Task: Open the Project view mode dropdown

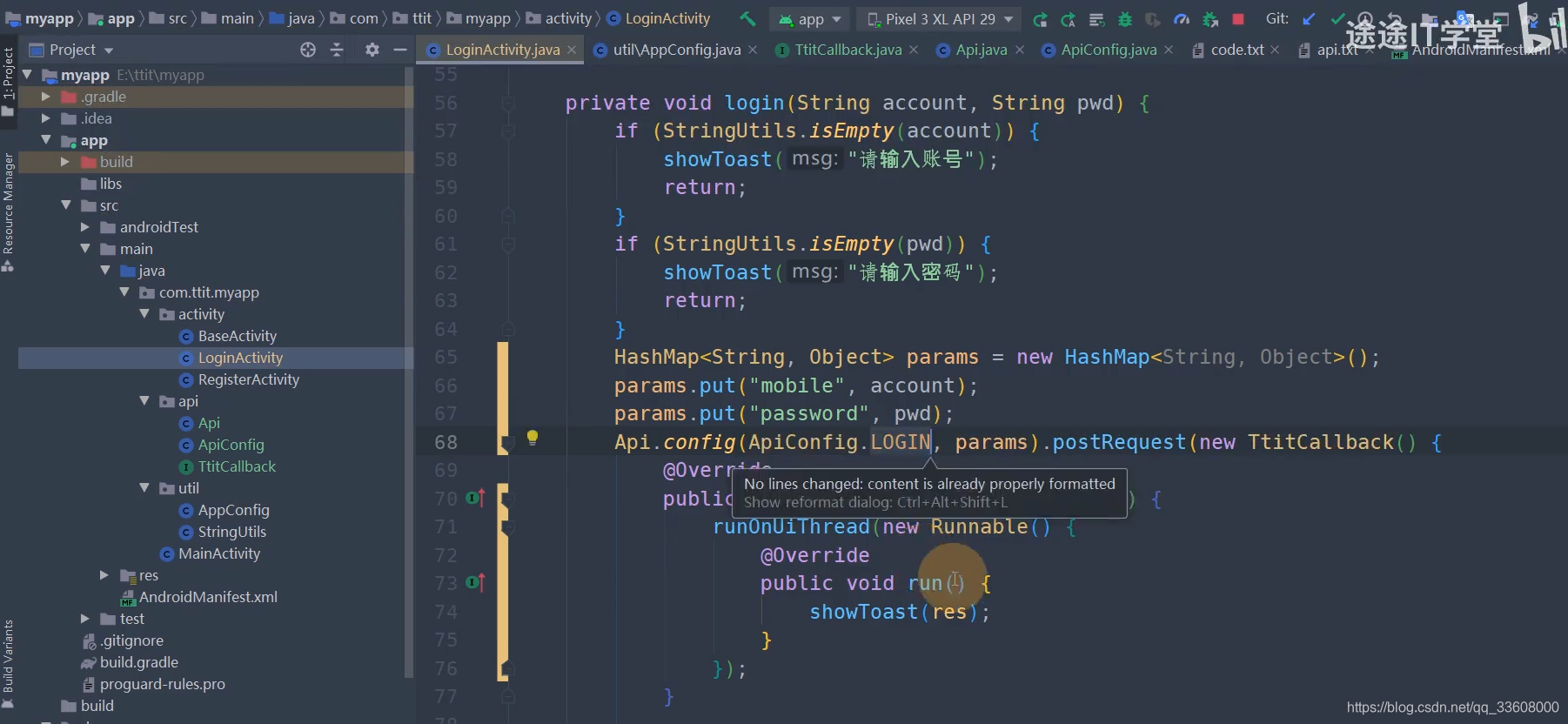Action: click(72, 50)
